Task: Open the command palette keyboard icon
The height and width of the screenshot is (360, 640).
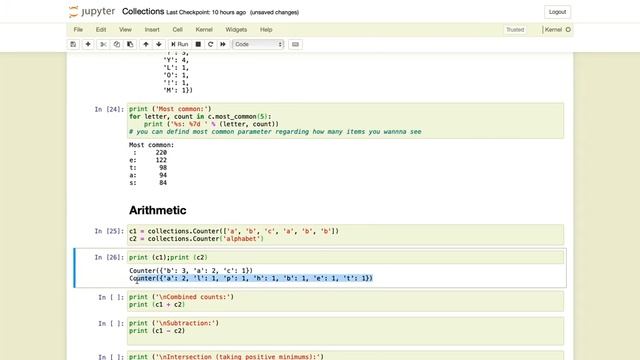Action: click(295, 44)
